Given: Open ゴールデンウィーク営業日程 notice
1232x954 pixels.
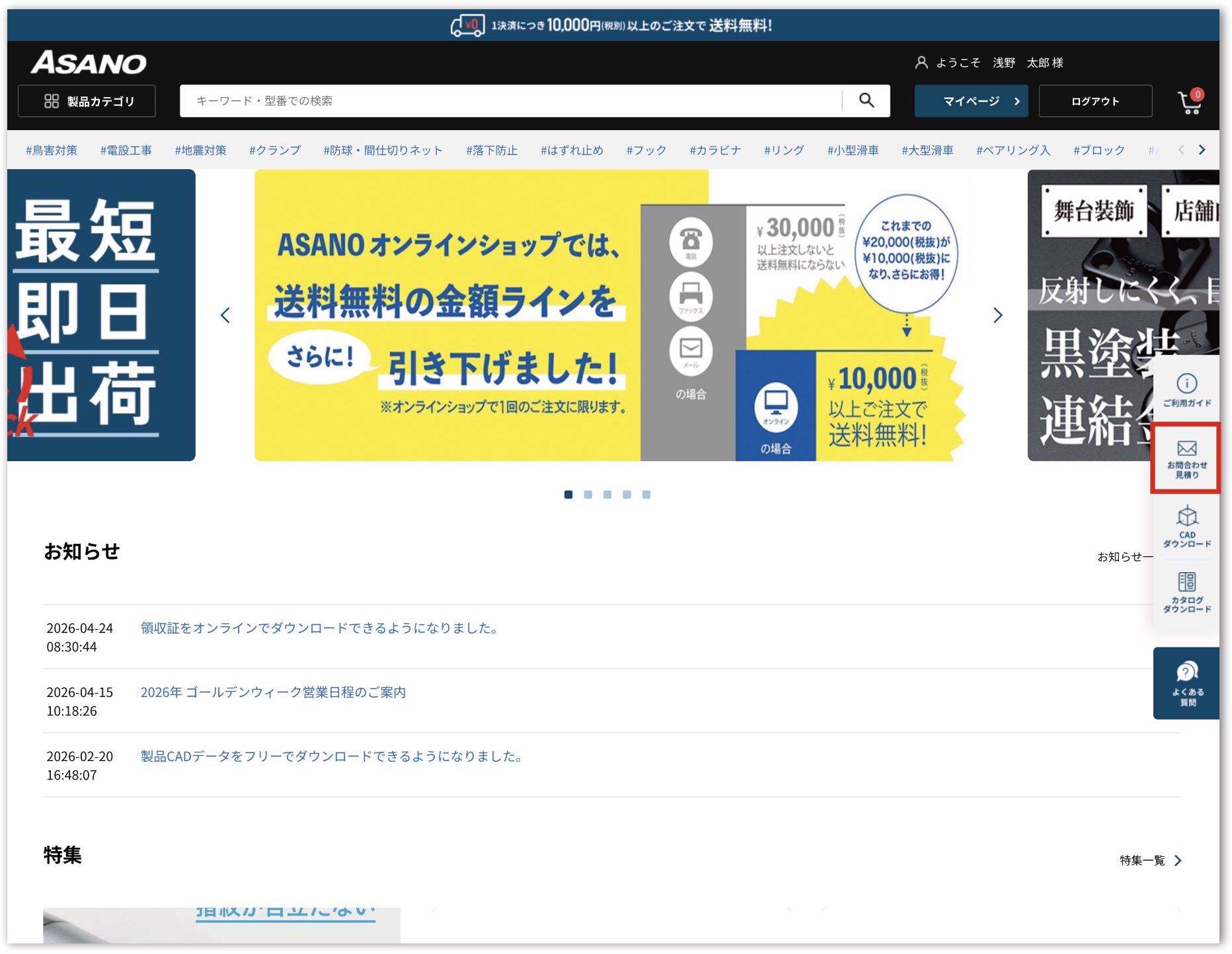Looking at the screenshot, I should (273, 692).
